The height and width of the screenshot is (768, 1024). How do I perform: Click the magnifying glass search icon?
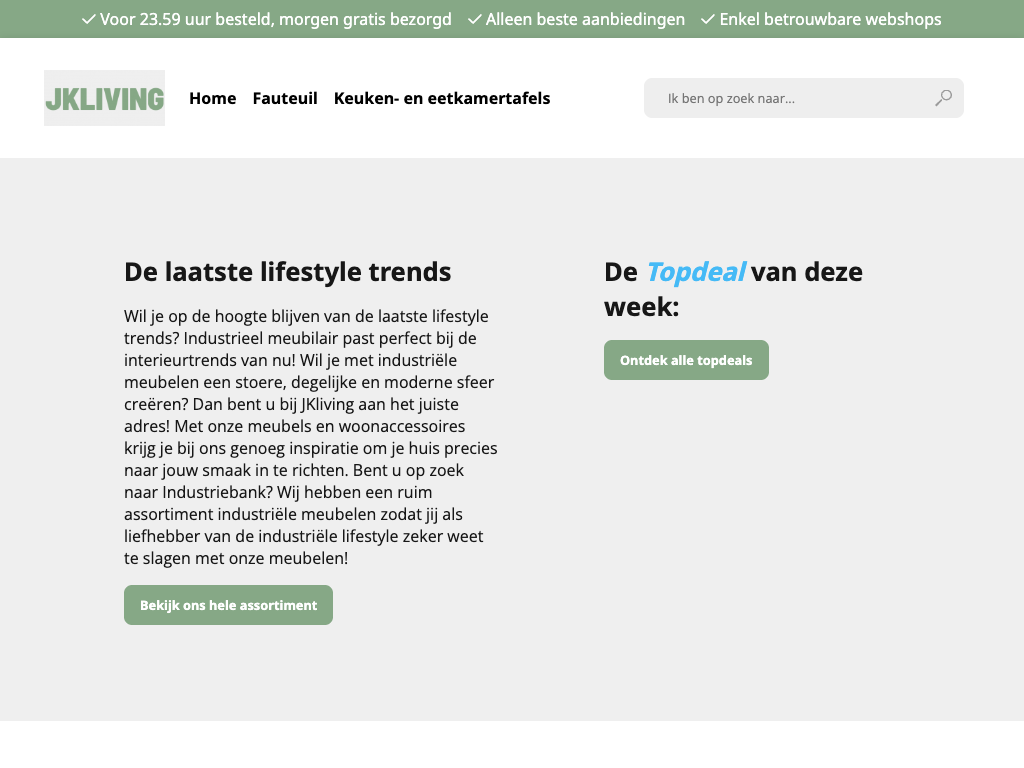pyautogui.click(x=943, y=98)
